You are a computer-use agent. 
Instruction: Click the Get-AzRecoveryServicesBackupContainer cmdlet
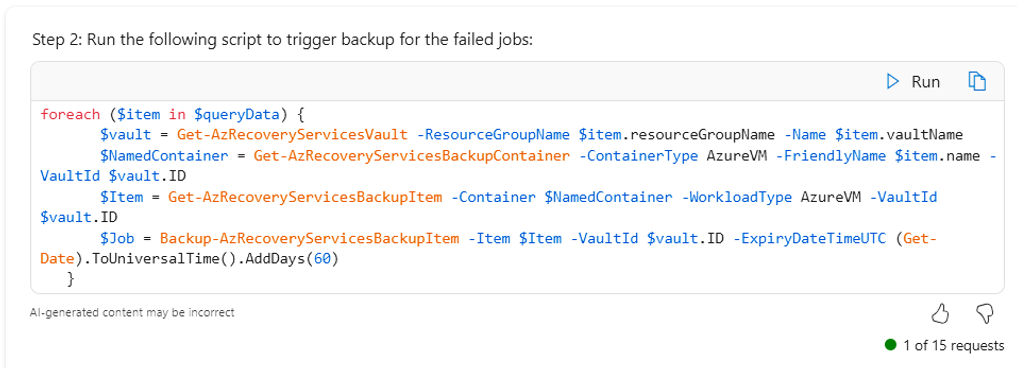(x=412, y=156)
